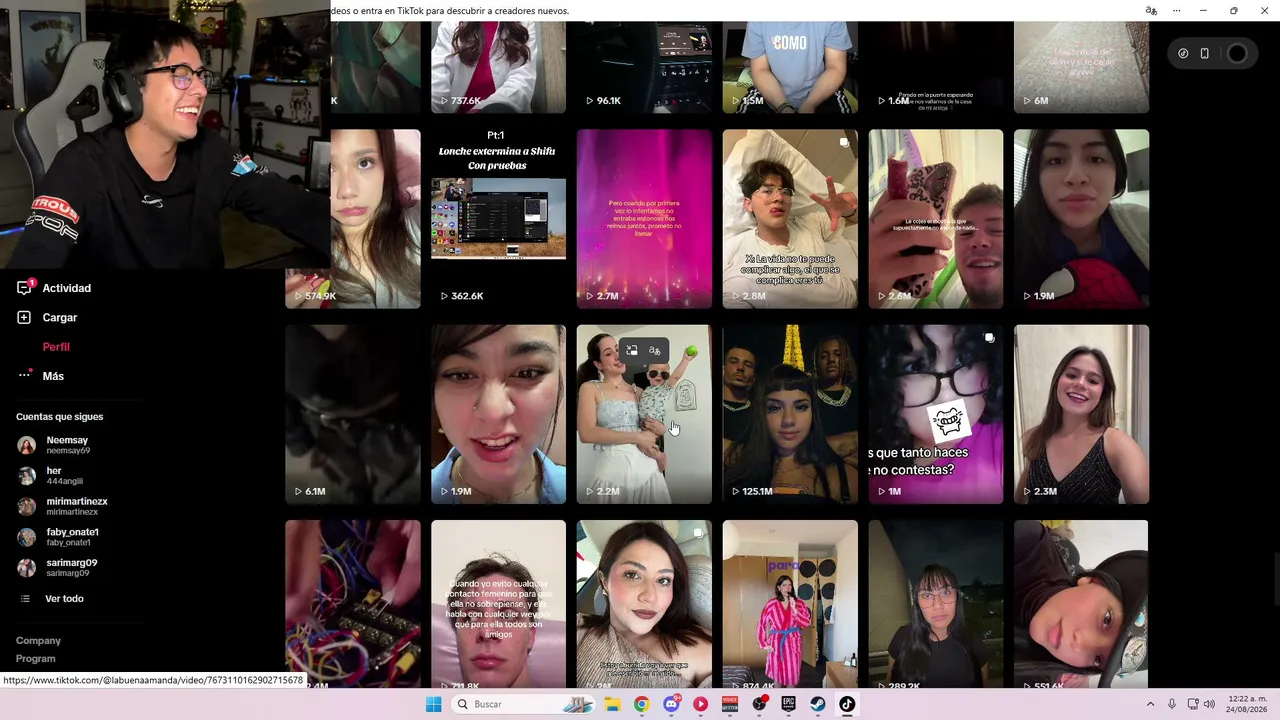1280x720 pixels.
Task: Open the title bar three-dots menu
Action: [1177, 11]
